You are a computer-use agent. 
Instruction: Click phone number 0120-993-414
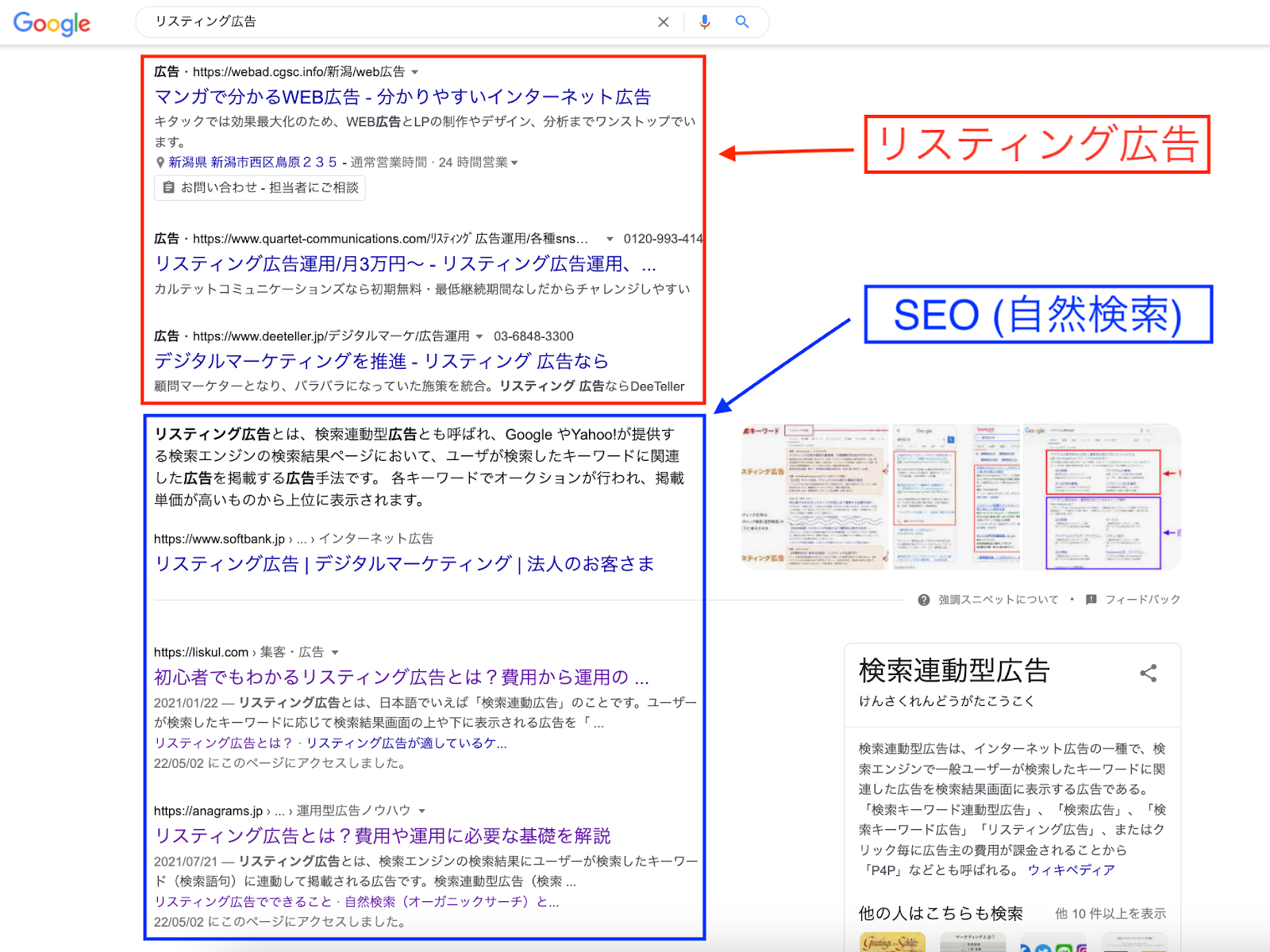point(664,239)
